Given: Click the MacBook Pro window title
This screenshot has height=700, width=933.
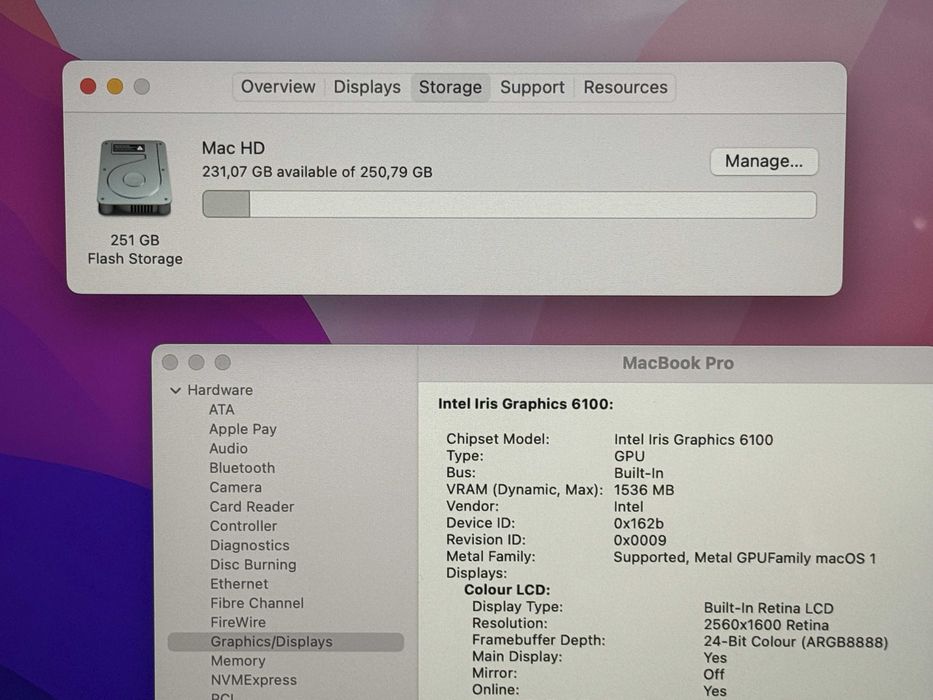Looking at the screenshot, I should click(678, 363).
